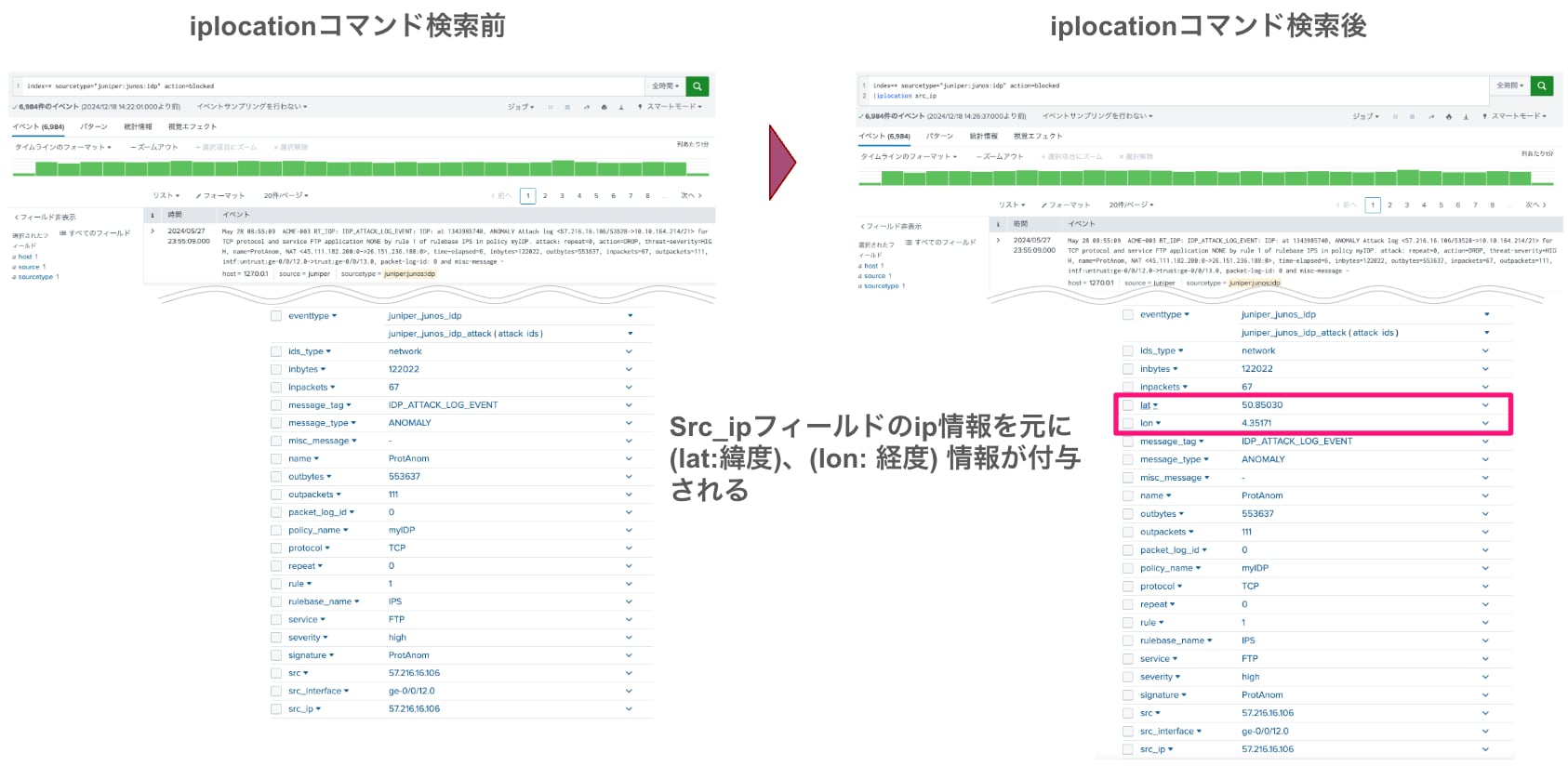
Task: Open すべてのフィールド in right screenshot
Action: coord(941,243)
